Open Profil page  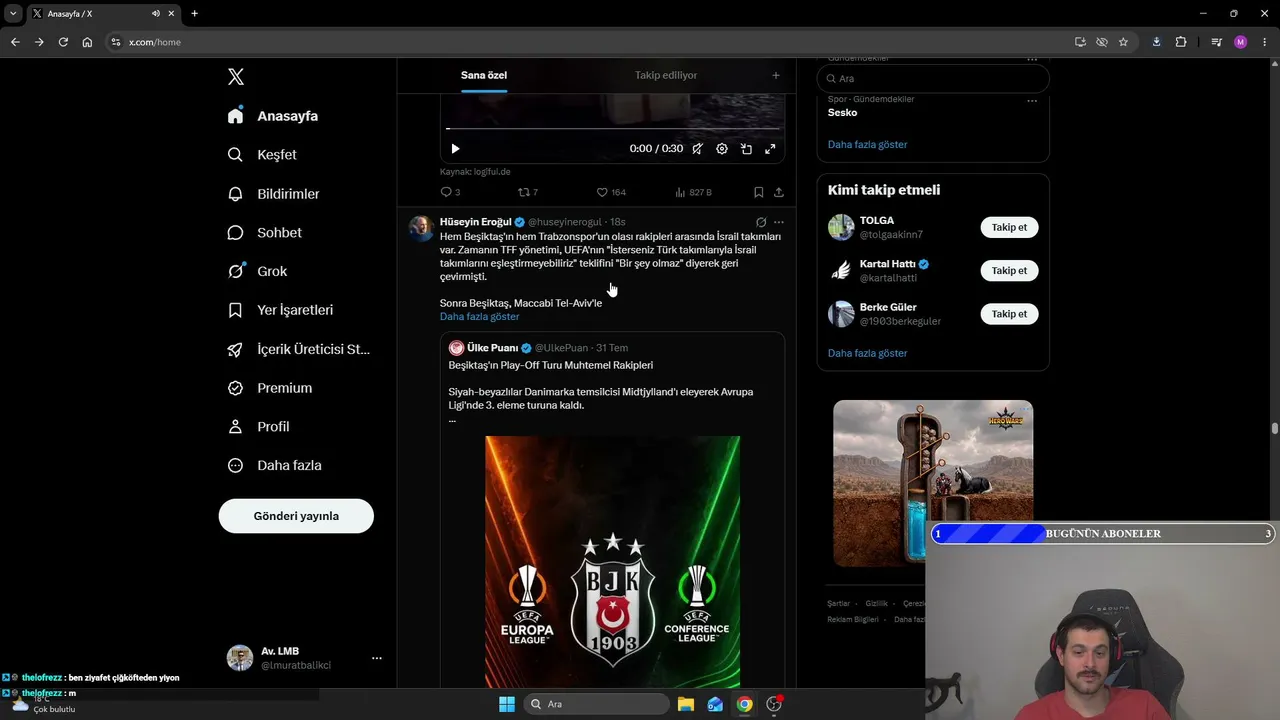(x=258, y=426)
